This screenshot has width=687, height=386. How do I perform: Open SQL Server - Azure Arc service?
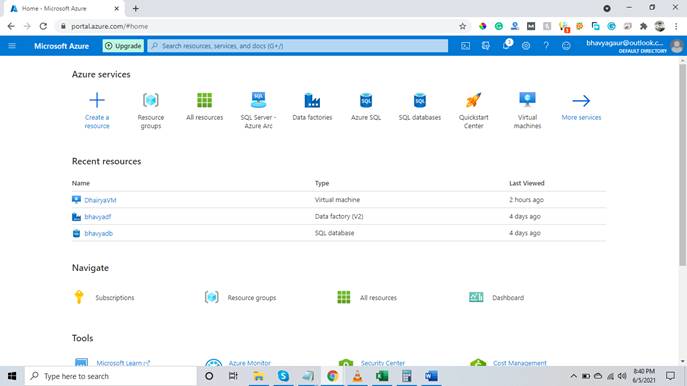click(x=258, y=110)
